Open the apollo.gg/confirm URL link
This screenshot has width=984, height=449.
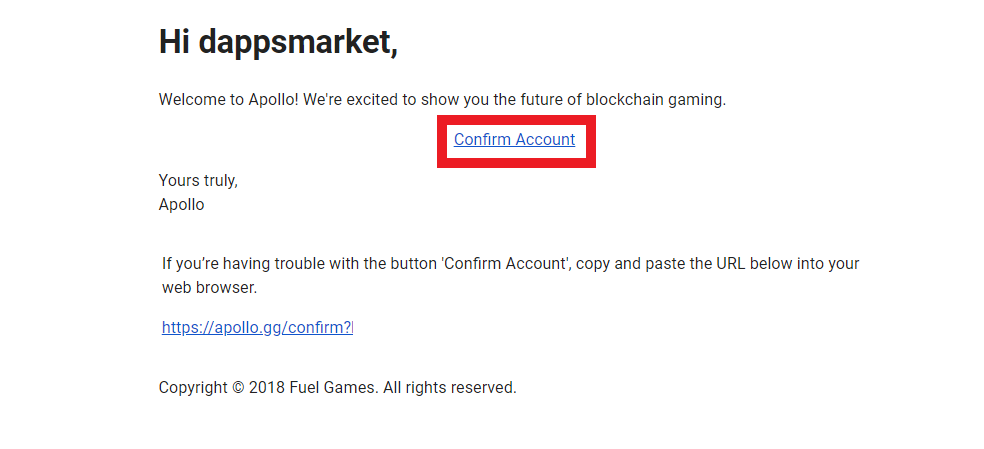[x=257, y=327]
